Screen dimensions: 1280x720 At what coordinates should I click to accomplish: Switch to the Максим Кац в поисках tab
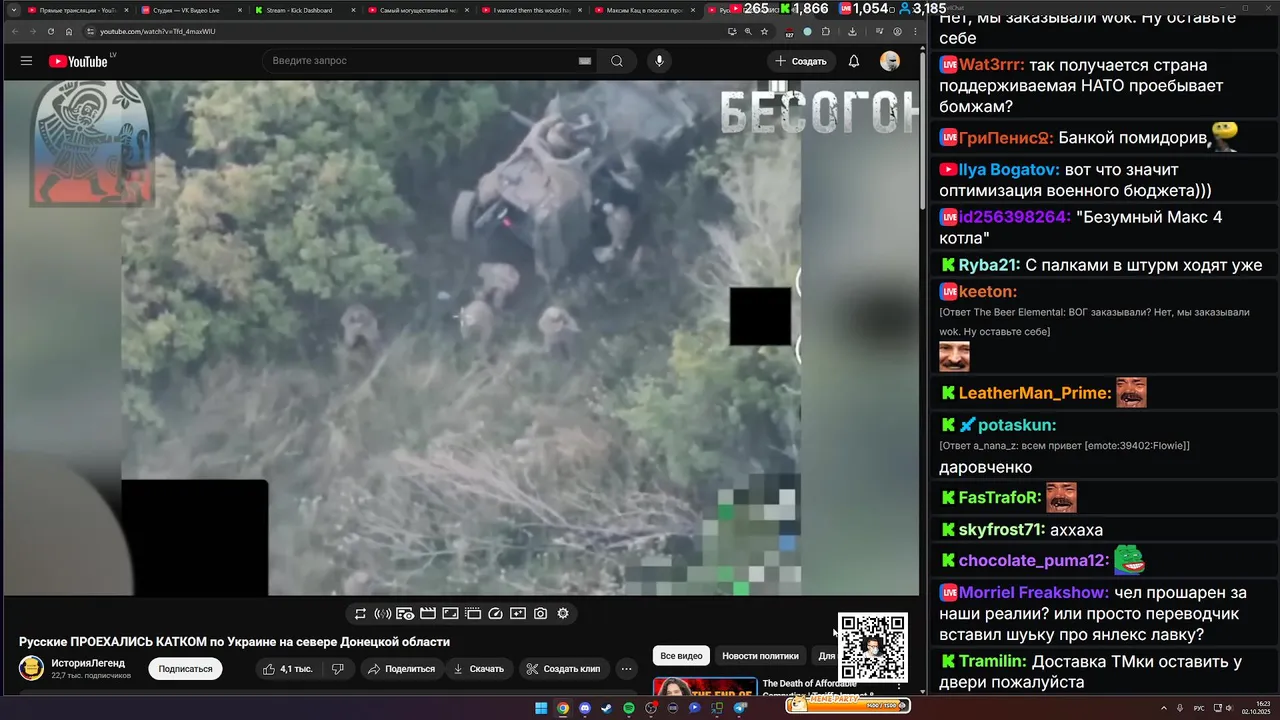(646, 10)
